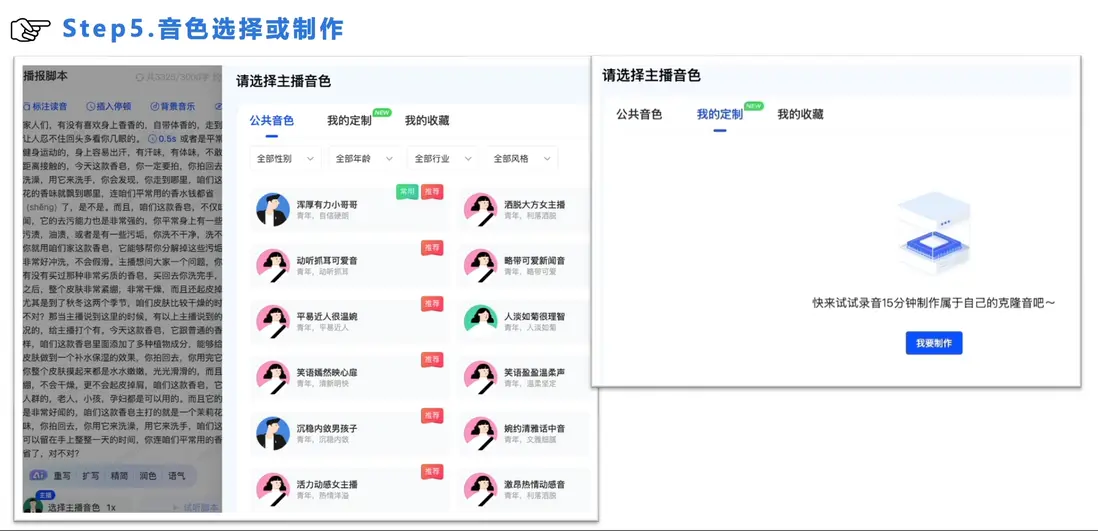Select the green 人淡如菊很理智 voice avatar
This screenshot has width=1098, height=531.
pyautogui.click(x=481, y=322)
